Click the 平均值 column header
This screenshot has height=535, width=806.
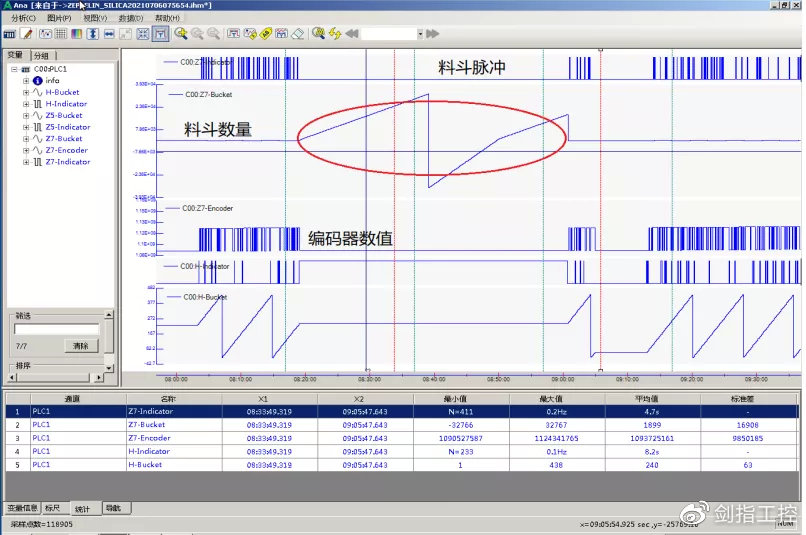(652, 399)
